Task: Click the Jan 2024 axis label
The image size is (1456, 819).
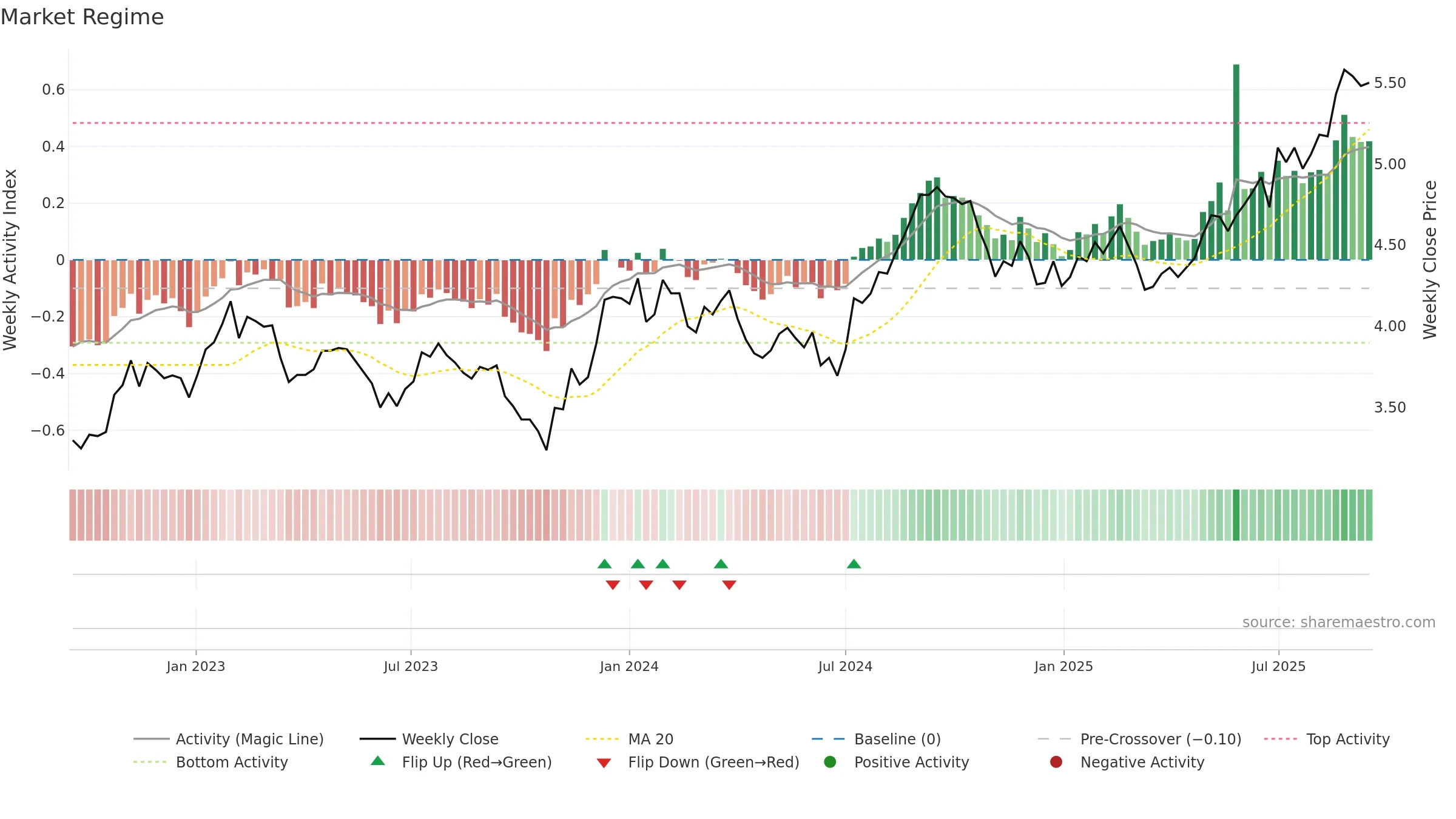Action: click(629, 667)
